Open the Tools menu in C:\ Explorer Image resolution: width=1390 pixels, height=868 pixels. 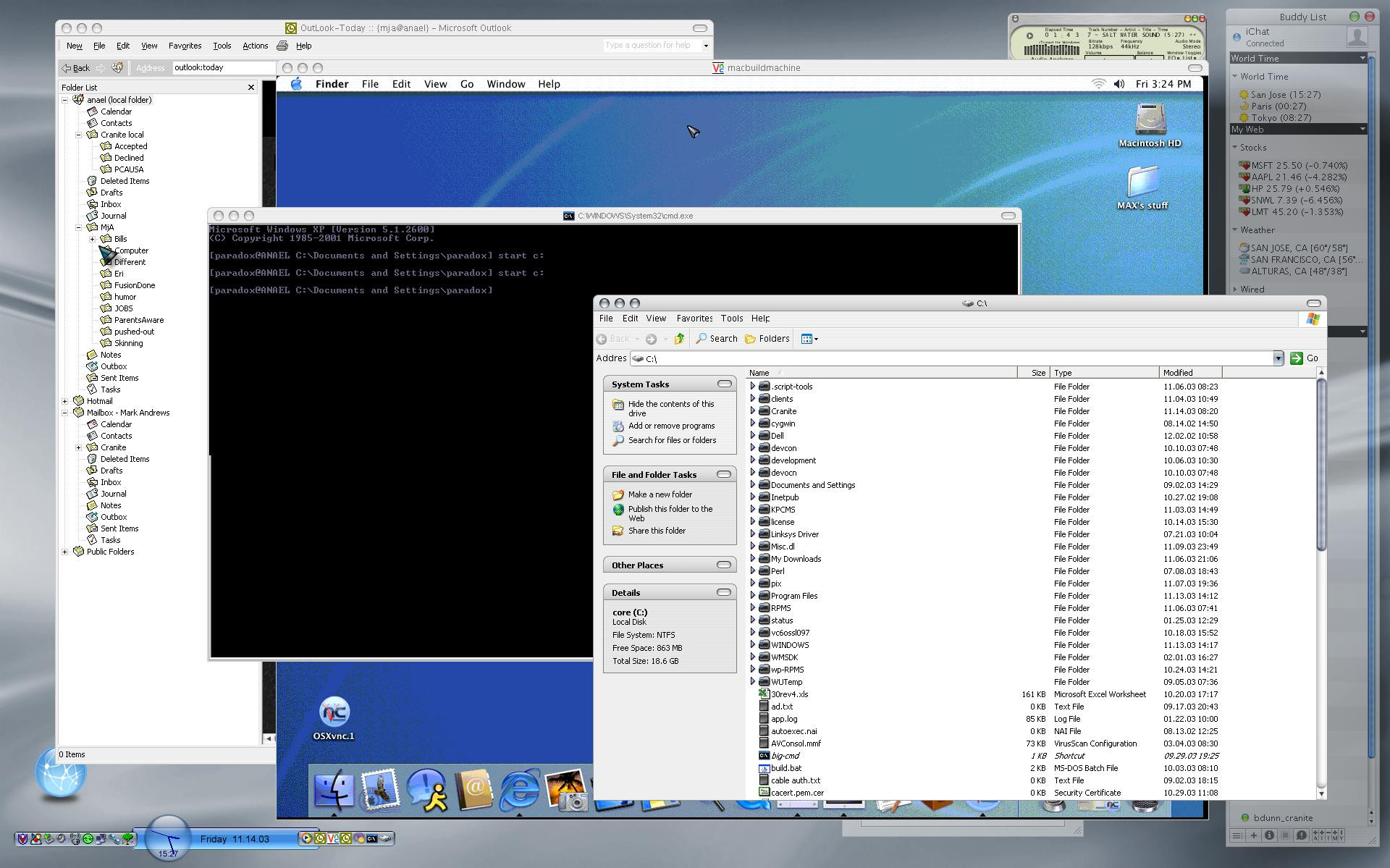coord(732,319)
